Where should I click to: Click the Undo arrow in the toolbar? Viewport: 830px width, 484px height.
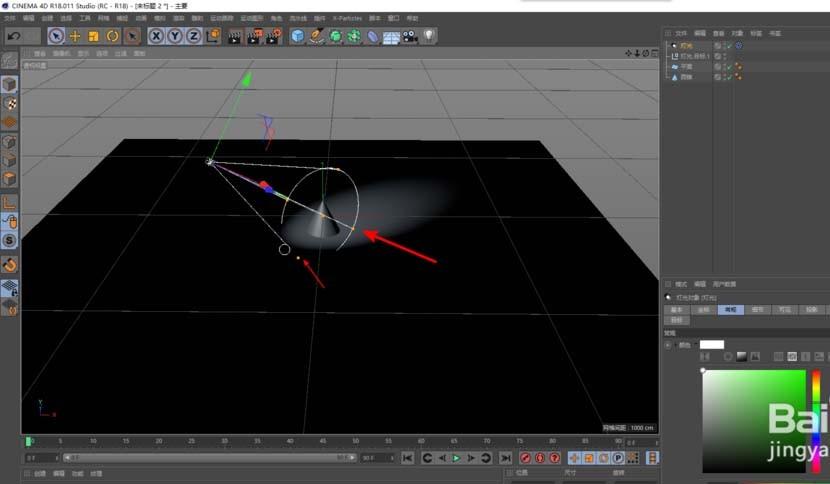tap(14, 36)
